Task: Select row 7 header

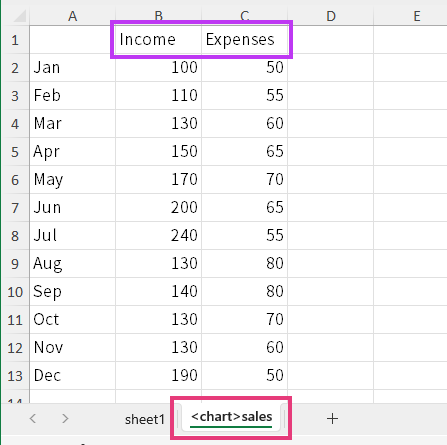Action: (x=15, y=208)
